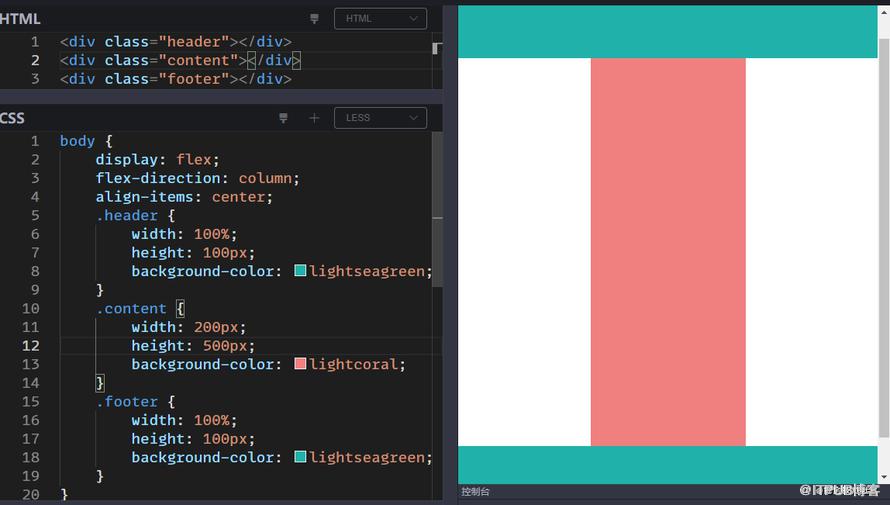Click the lightcoral color swatch
The width and height of the screenshot is (890, 505).
click(300, 363)
